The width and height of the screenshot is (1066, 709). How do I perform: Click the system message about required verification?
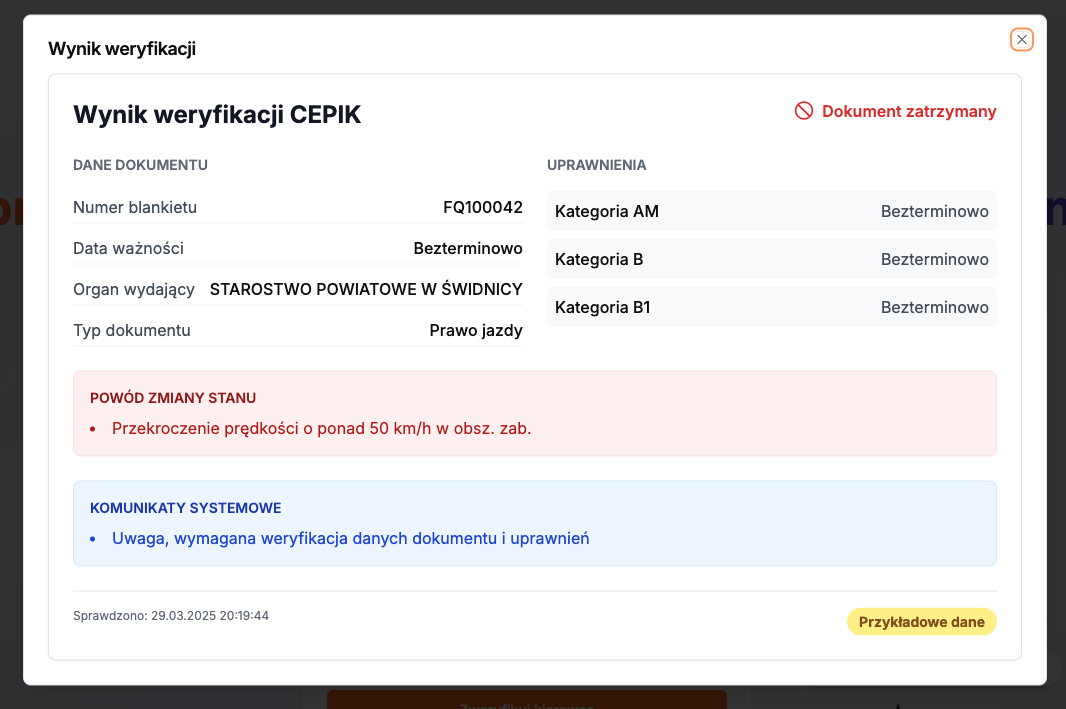point(350,539)
